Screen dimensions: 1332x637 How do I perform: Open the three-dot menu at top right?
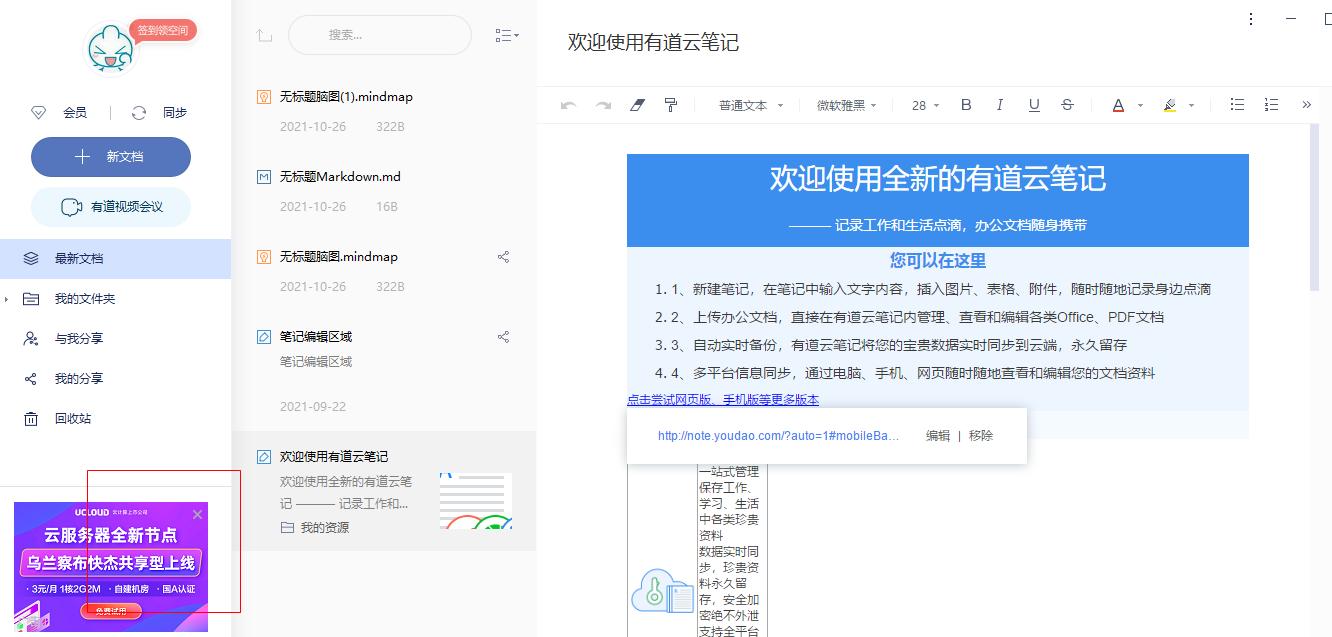pos(1251,19)
